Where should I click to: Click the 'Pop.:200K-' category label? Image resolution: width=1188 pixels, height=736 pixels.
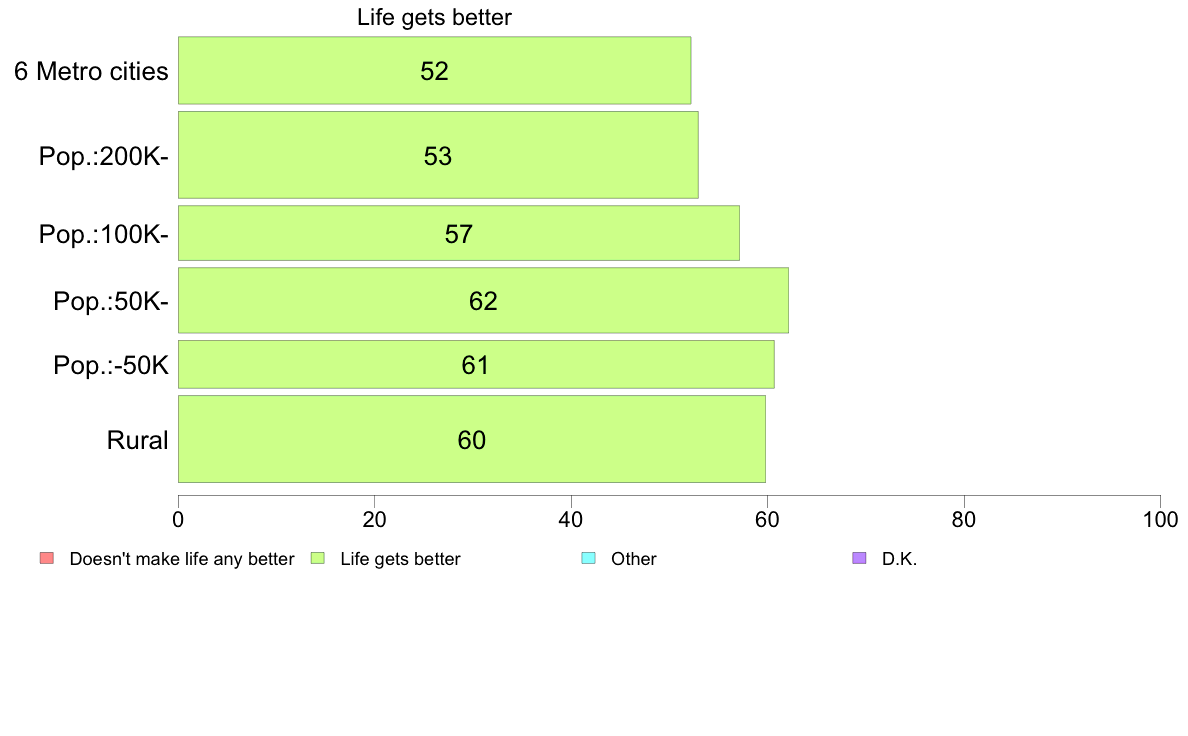[x=104, y=156]
